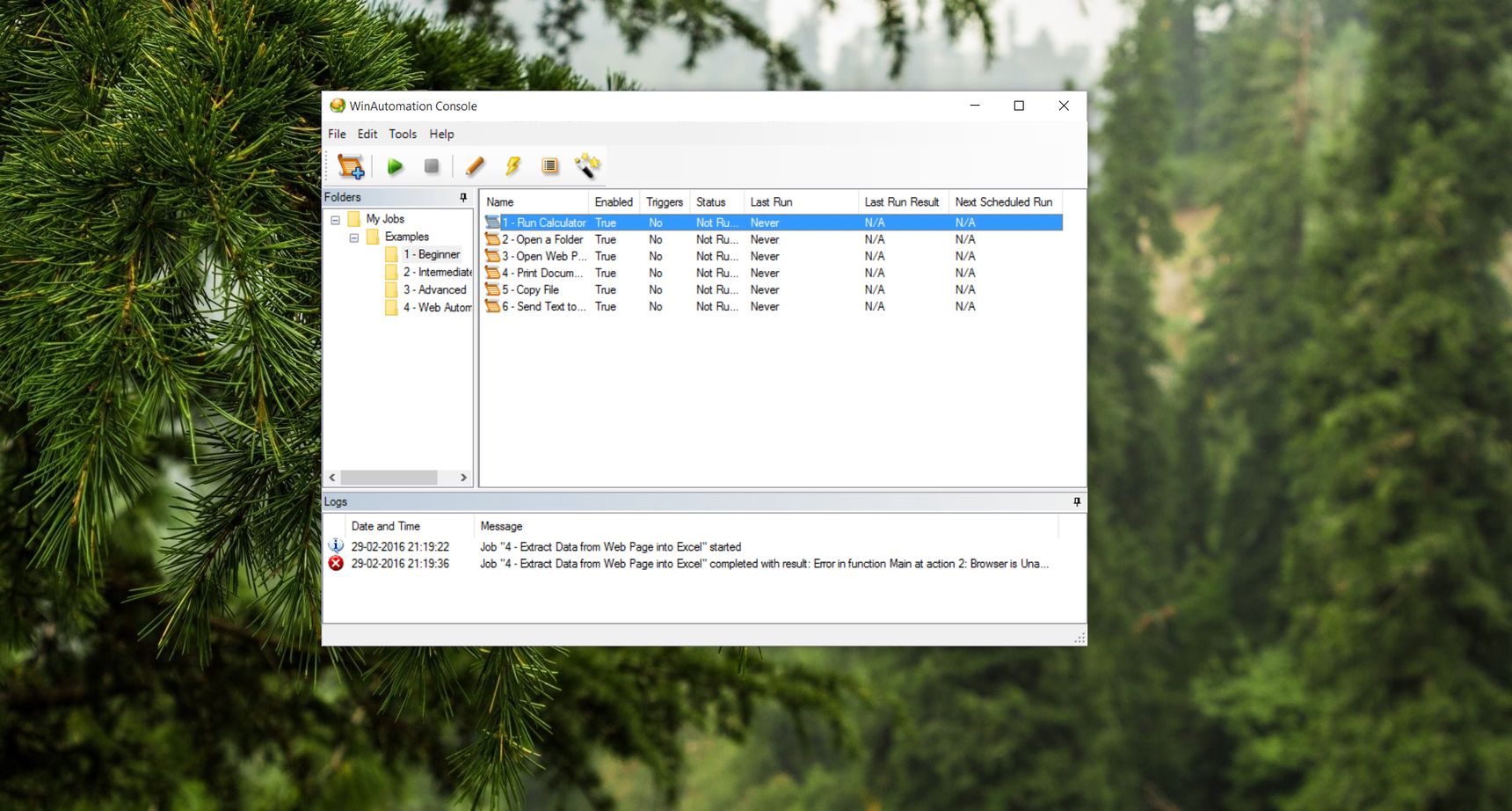Sort by the Last Run column header
The height and width of the screenshot is (811, 1512).
[x=800, y=201]
